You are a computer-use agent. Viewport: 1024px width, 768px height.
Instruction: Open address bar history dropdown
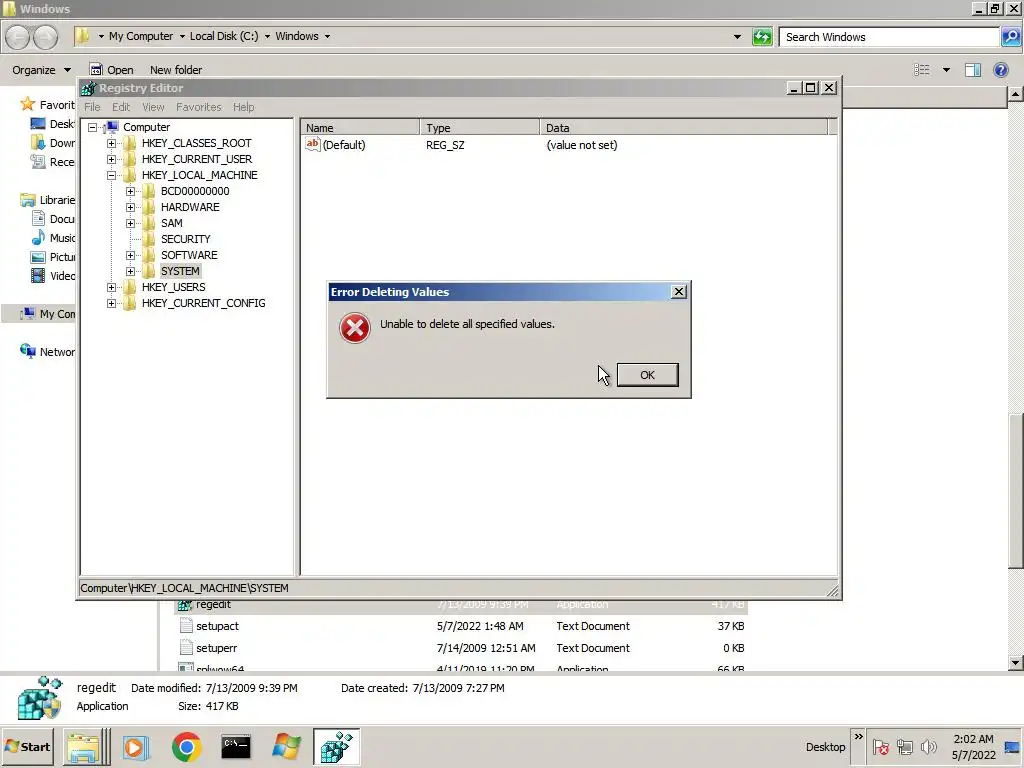737,37
